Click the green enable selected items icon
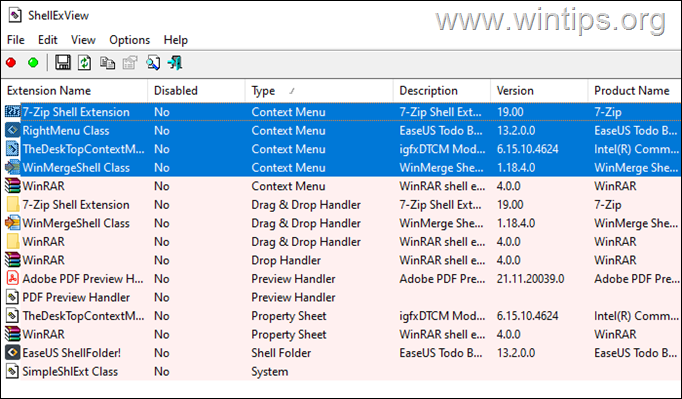The height and width of the screenshot is (399, 682). point(33,63)
